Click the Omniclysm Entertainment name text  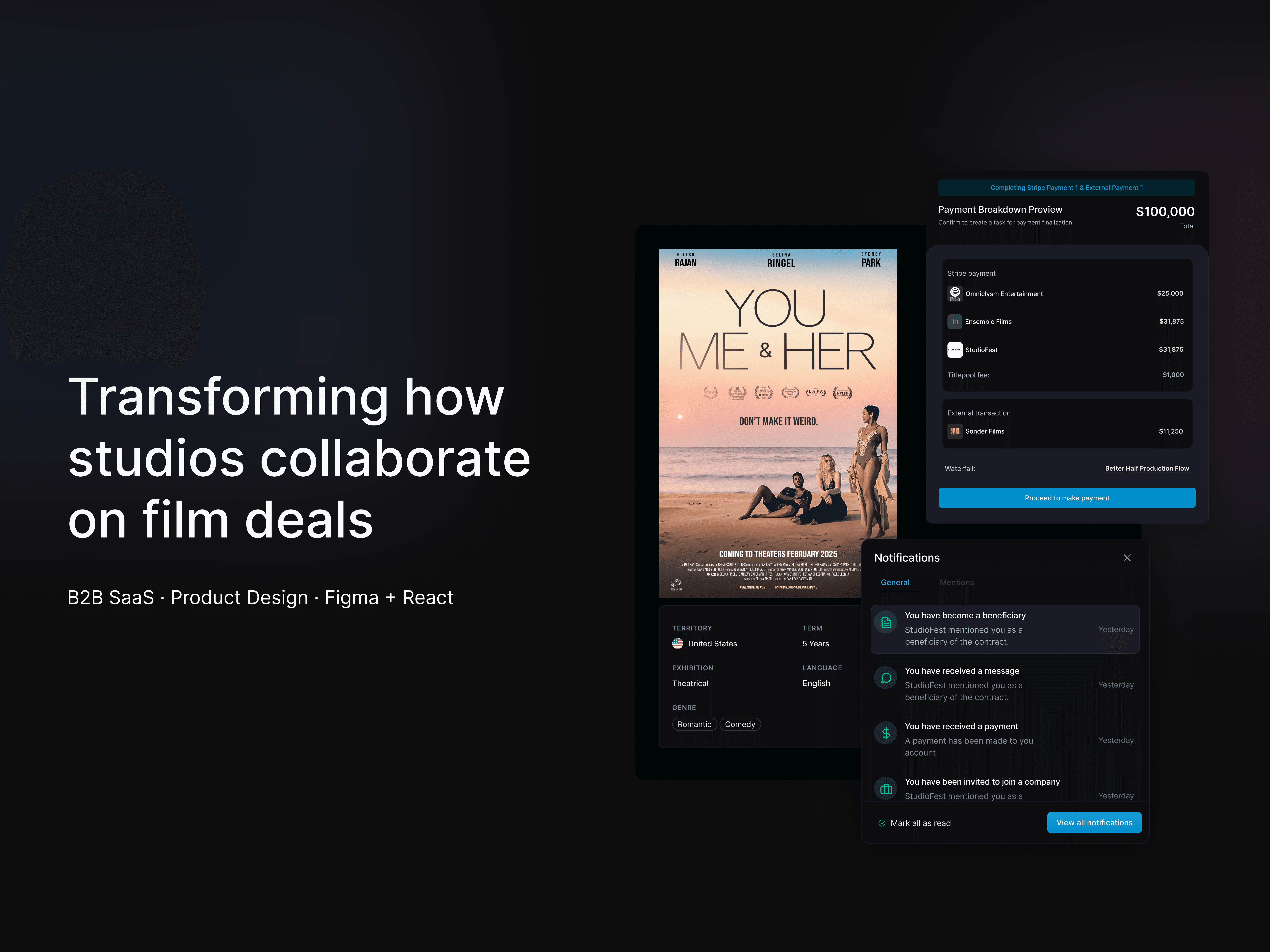(x=1004, y=294)
